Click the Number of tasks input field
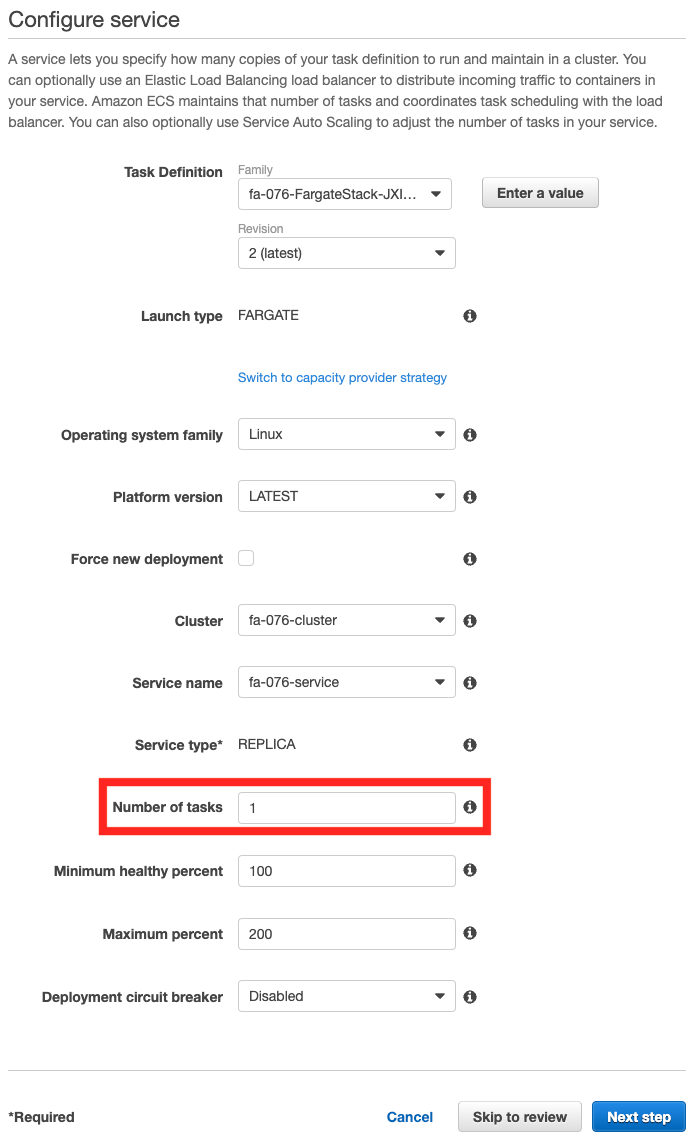 click(x=346, y=808)
